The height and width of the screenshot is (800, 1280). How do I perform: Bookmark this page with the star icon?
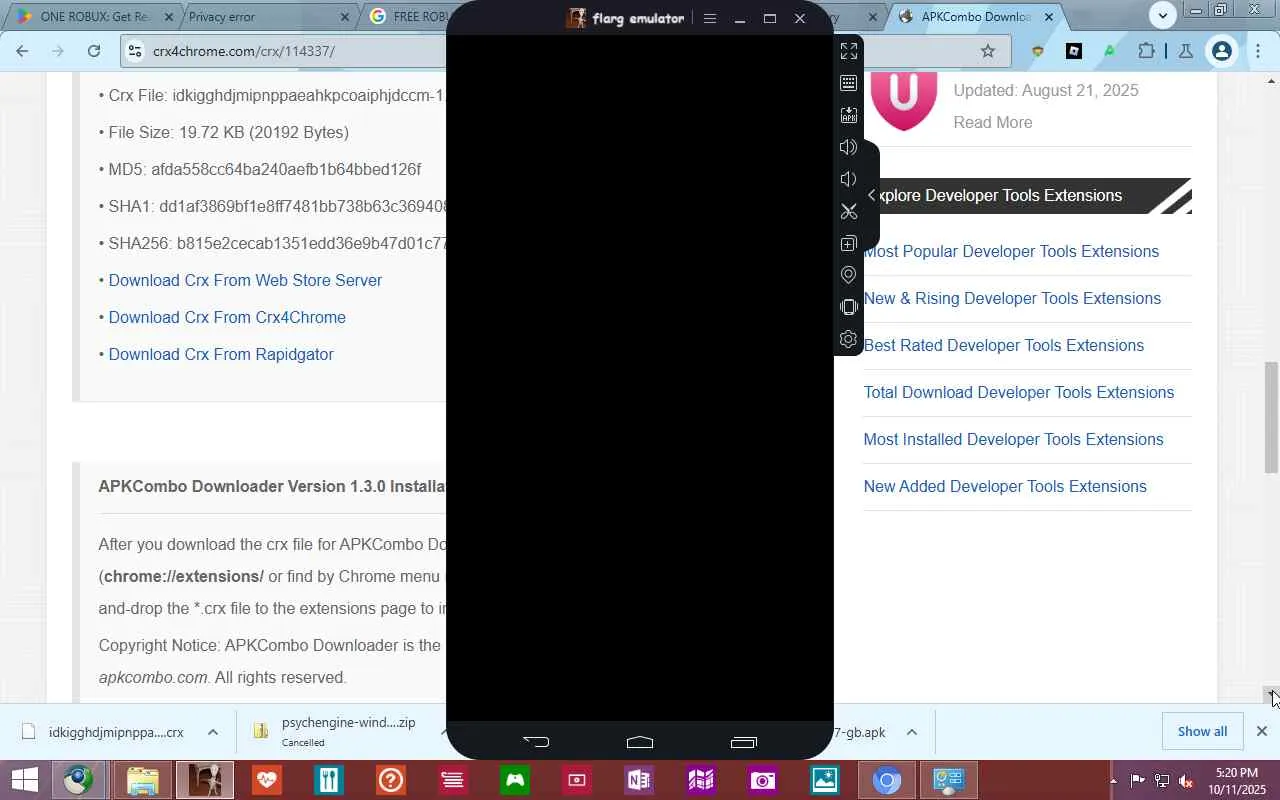[988, 51]
